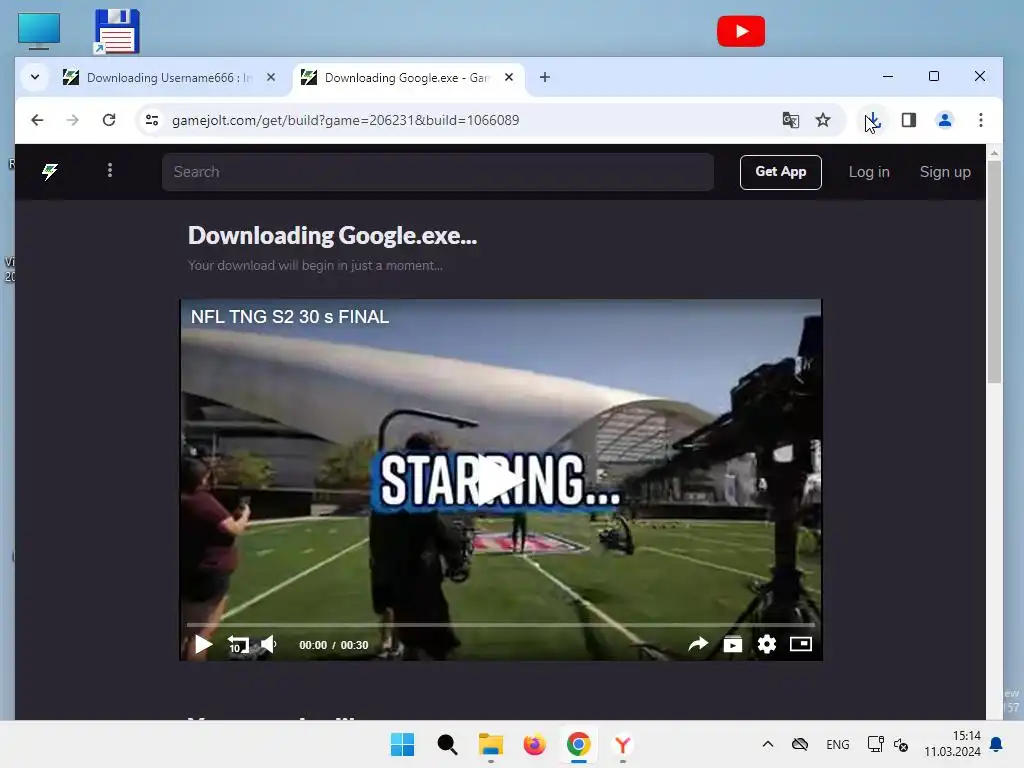The image size is (1024, 768).
Task: Go back to previous page
Action: [x=37, y=120]
